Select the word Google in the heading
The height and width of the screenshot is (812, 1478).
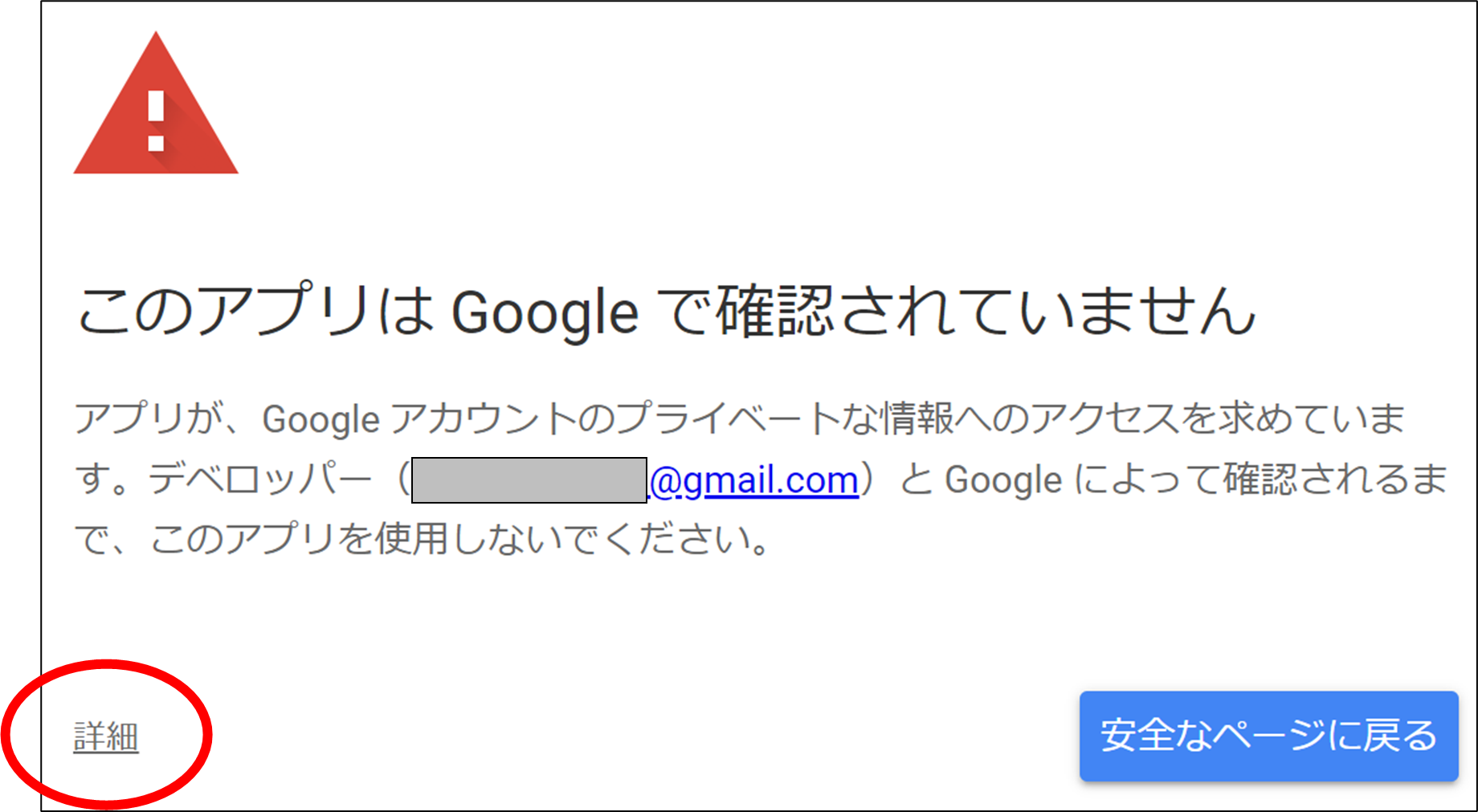[x=545, y=313]
